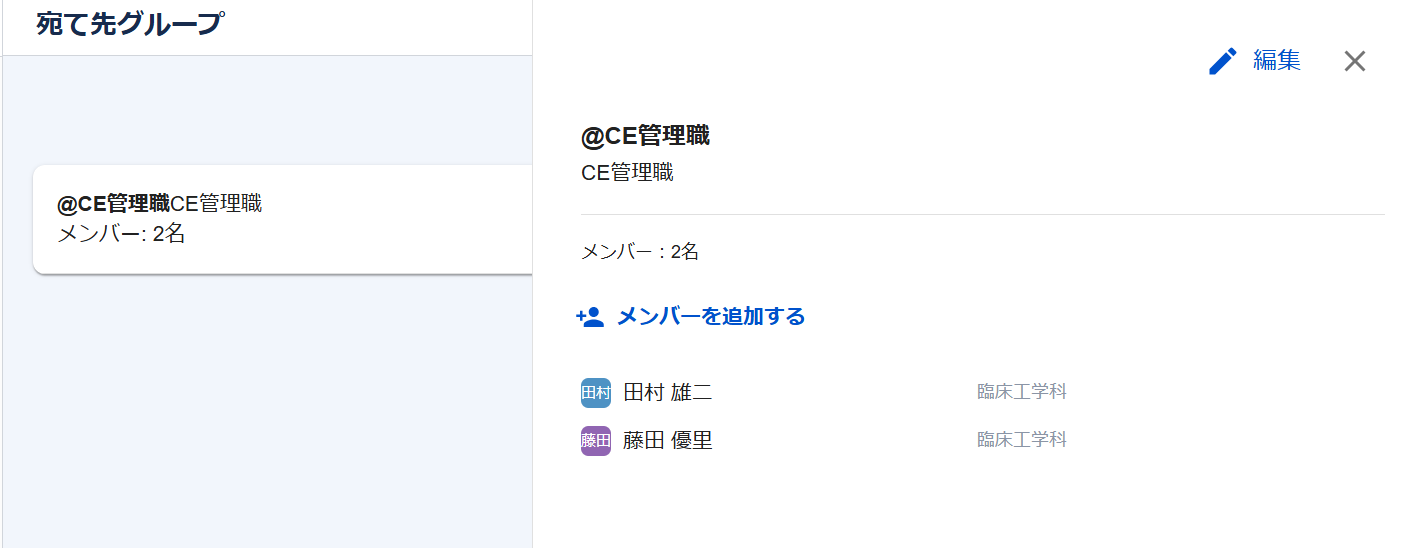The image size is (1420, 548).
Task: Click bold @CE管理職 name in group card
Action: pos(113,205)
